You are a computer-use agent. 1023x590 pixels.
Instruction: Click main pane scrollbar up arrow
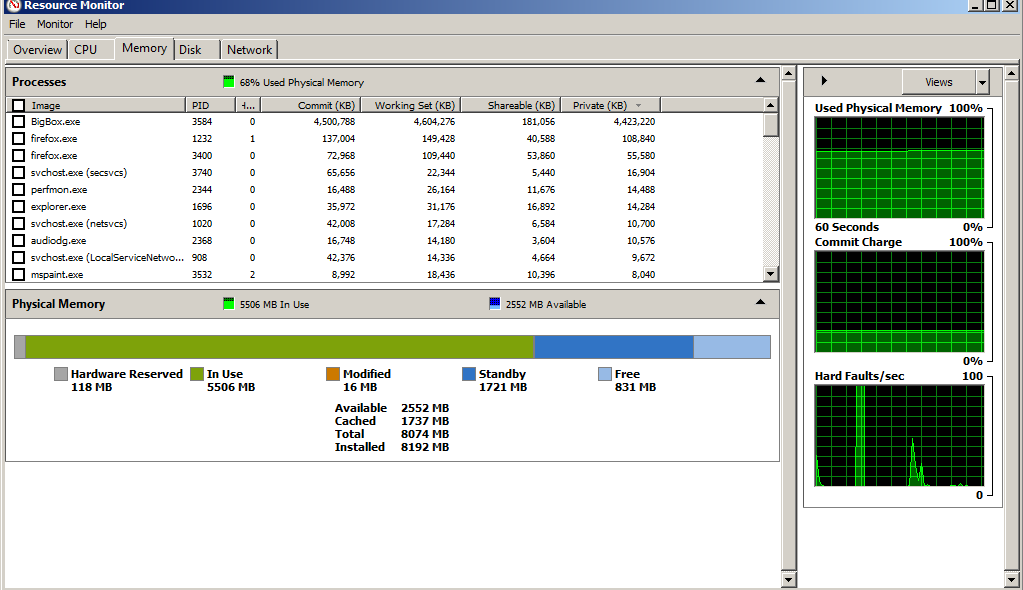click(x=788, y=73)
